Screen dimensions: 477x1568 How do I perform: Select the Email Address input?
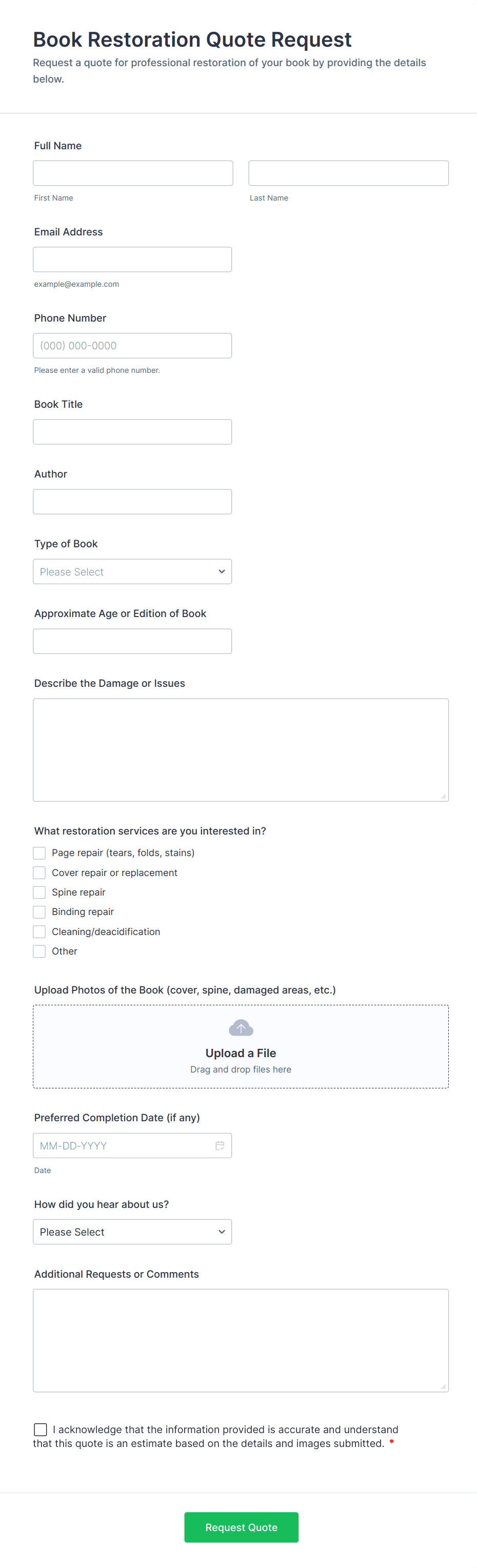pos(132,260)
